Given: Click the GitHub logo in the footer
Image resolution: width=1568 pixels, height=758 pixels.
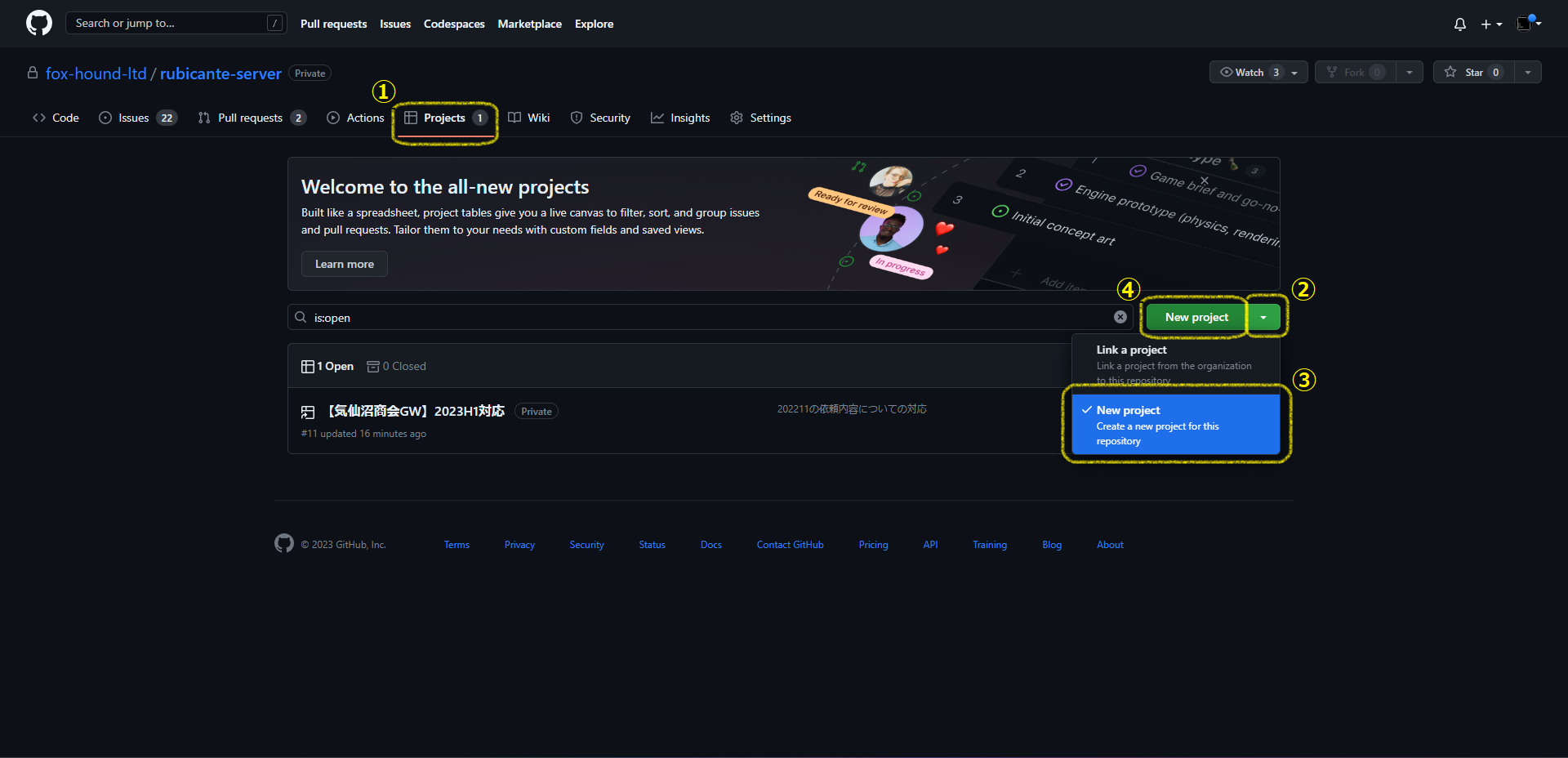Looking at the screenshot, I should coord(283,543).
